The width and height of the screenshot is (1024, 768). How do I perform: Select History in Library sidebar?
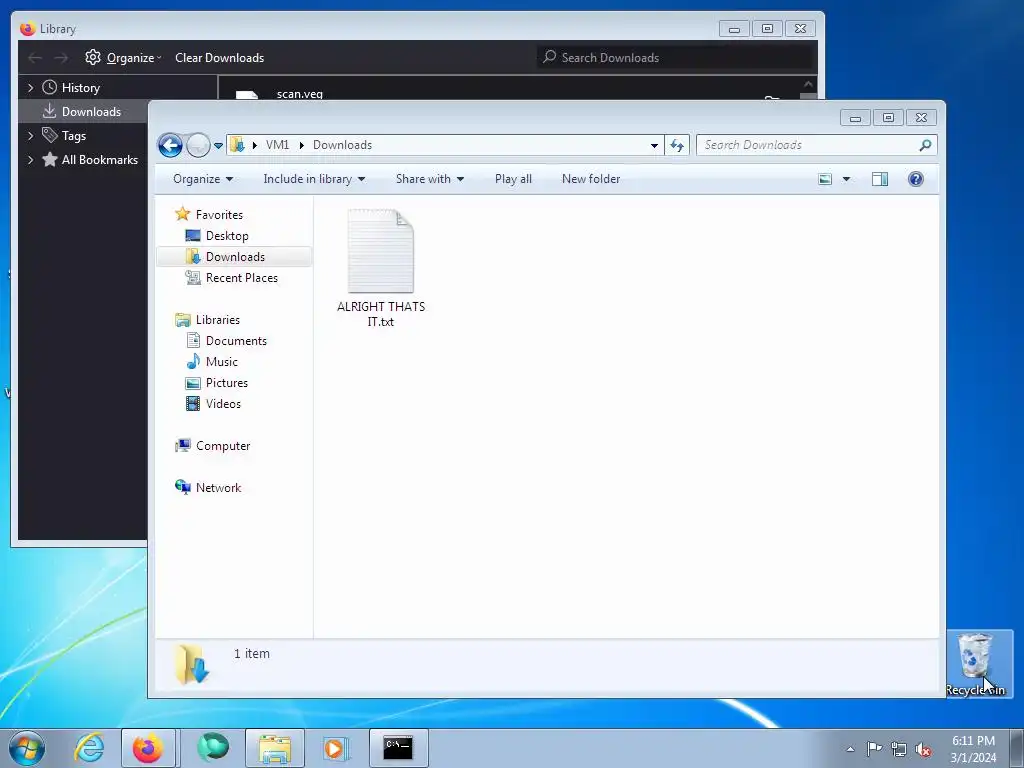80,88
